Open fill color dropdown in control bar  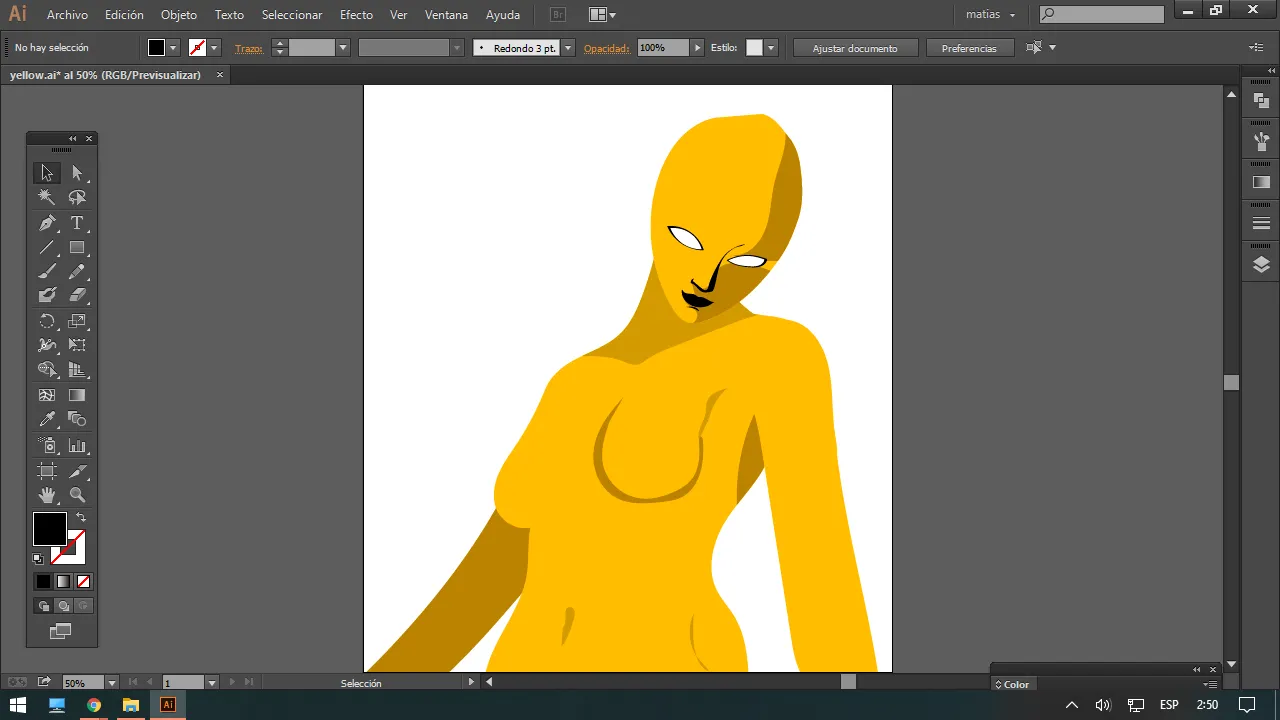point(173,48)
